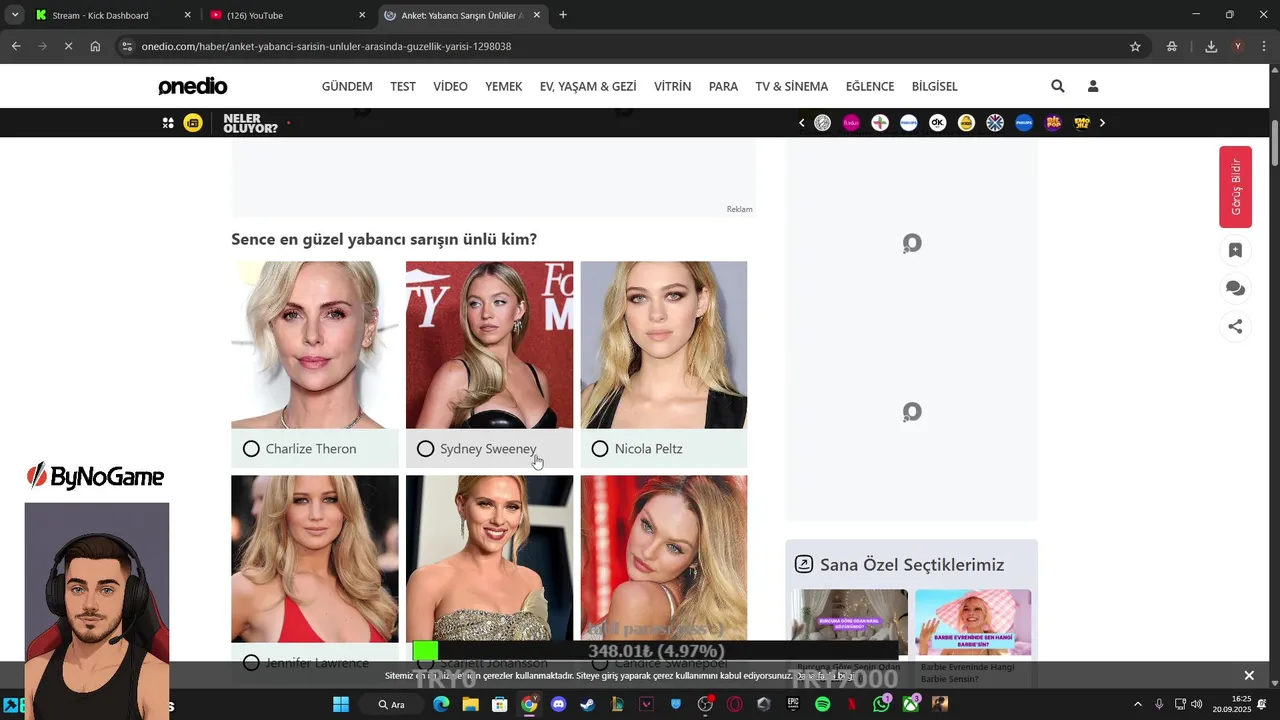The width and height of the screenshot is (1280, 720).
Task: Open the VİTRİN menu item
Action: coord(673,87)
